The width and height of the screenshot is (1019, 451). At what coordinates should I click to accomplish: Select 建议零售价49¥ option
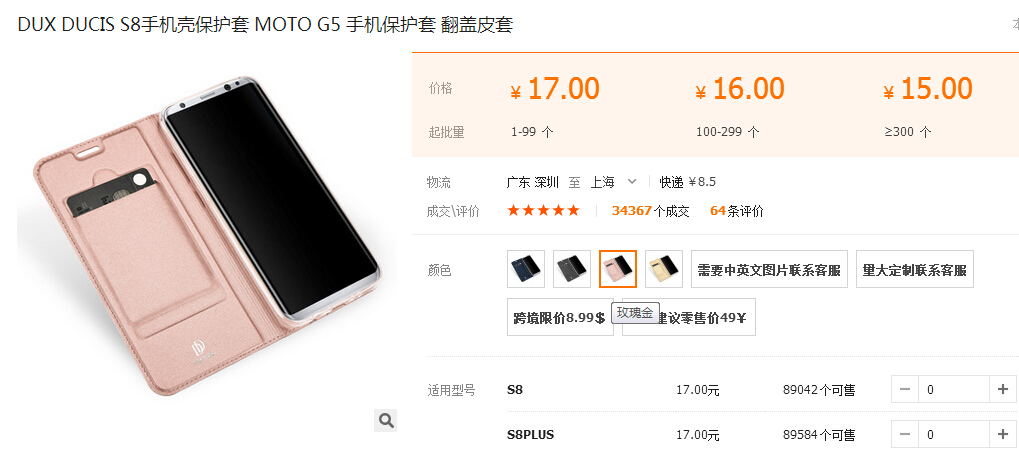[x=689, y=317]
